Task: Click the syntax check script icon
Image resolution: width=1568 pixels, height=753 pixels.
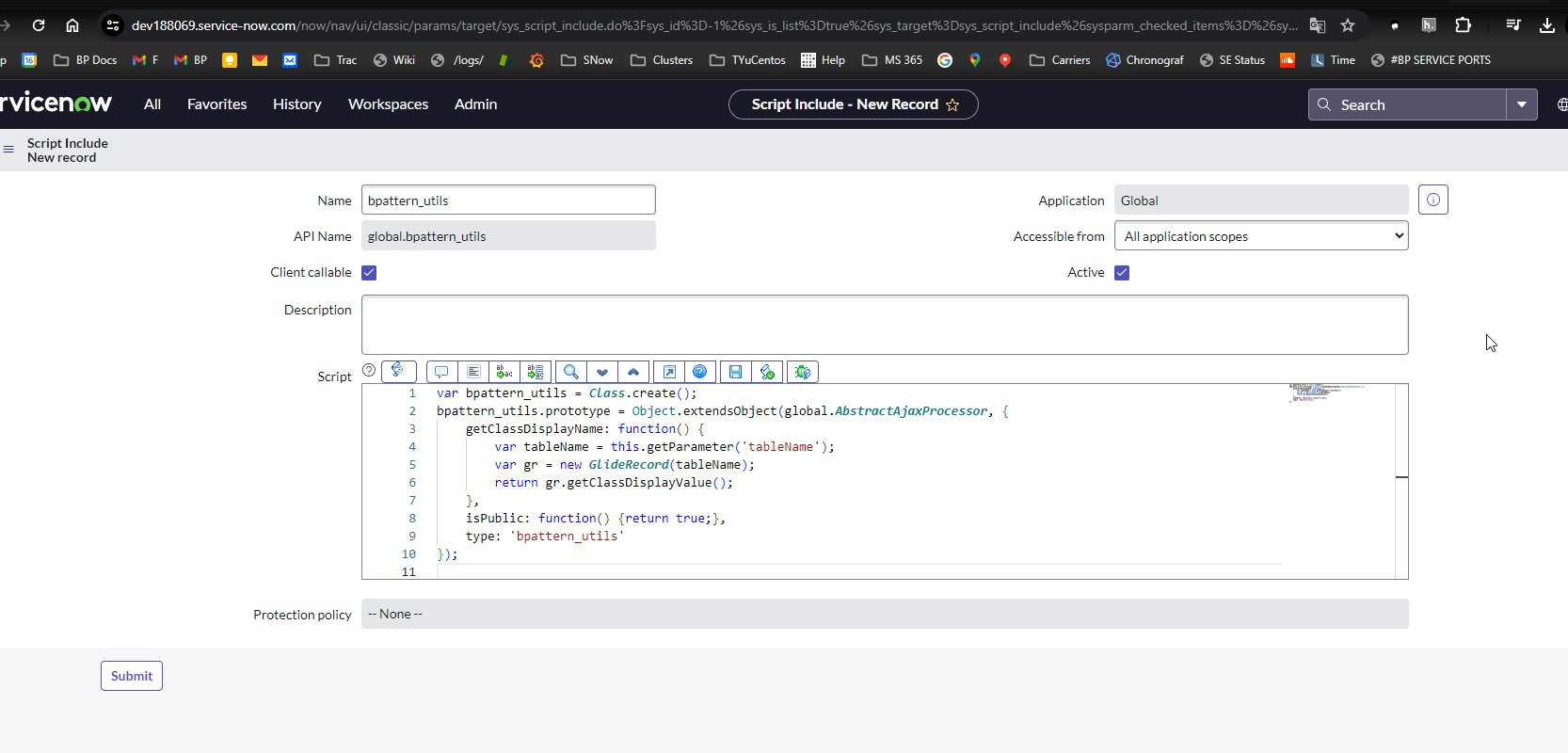Action: point(768,372)
